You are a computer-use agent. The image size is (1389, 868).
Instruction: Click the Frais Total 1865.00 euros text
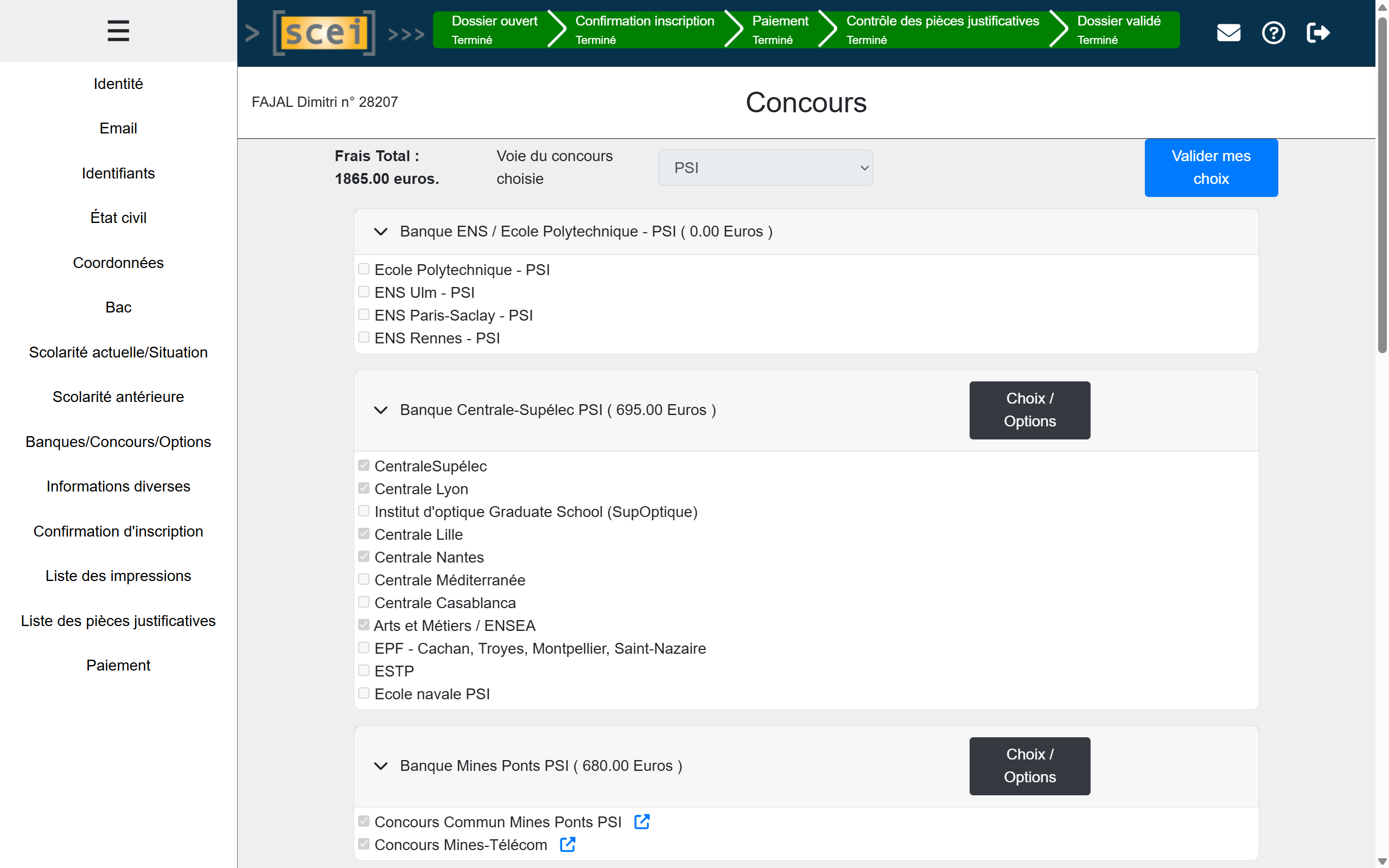pos(387,168)
